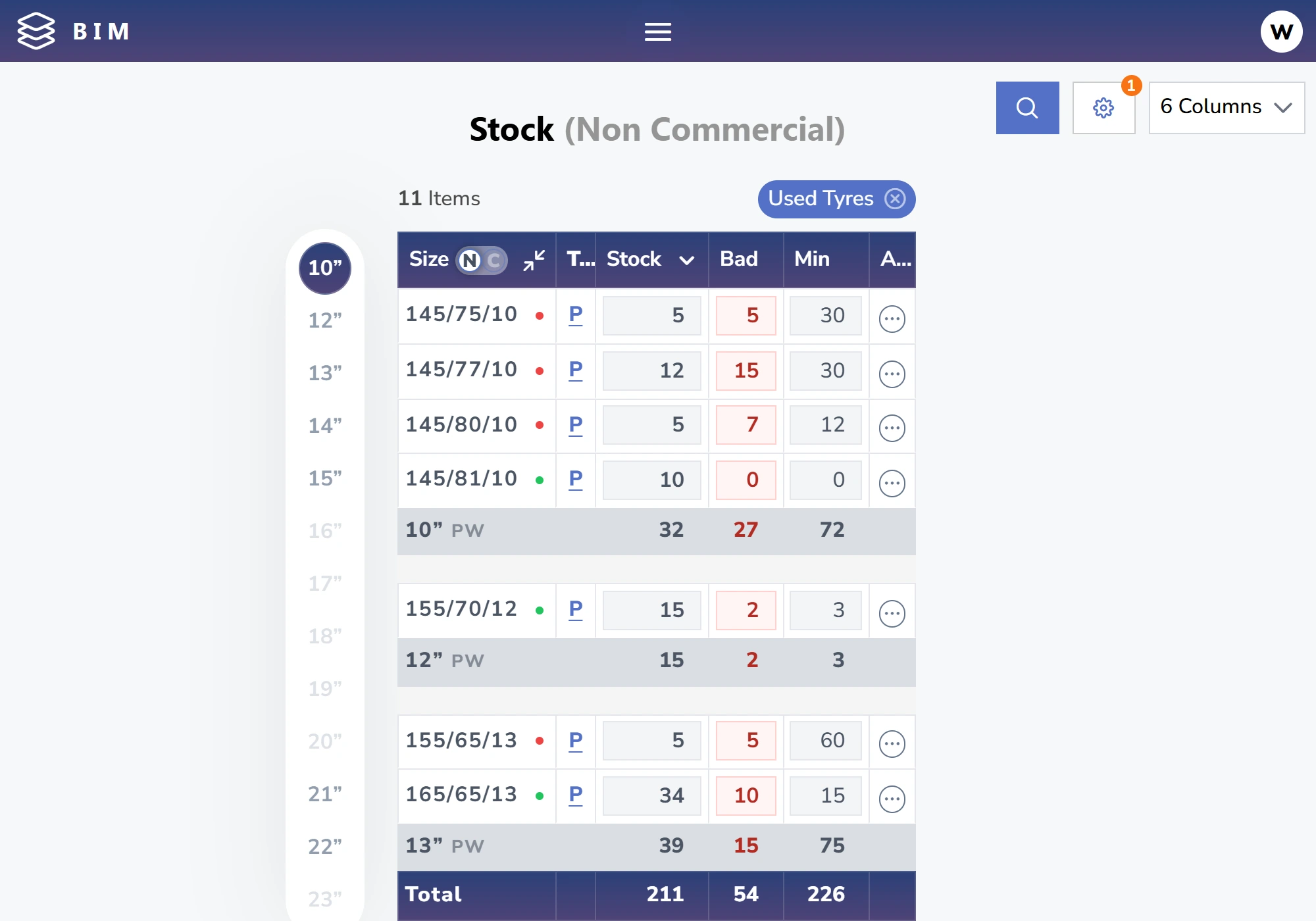1316x921 pixels.
Task: Expand the 6 Columns dropdown
Action: tap(1227, 108)
